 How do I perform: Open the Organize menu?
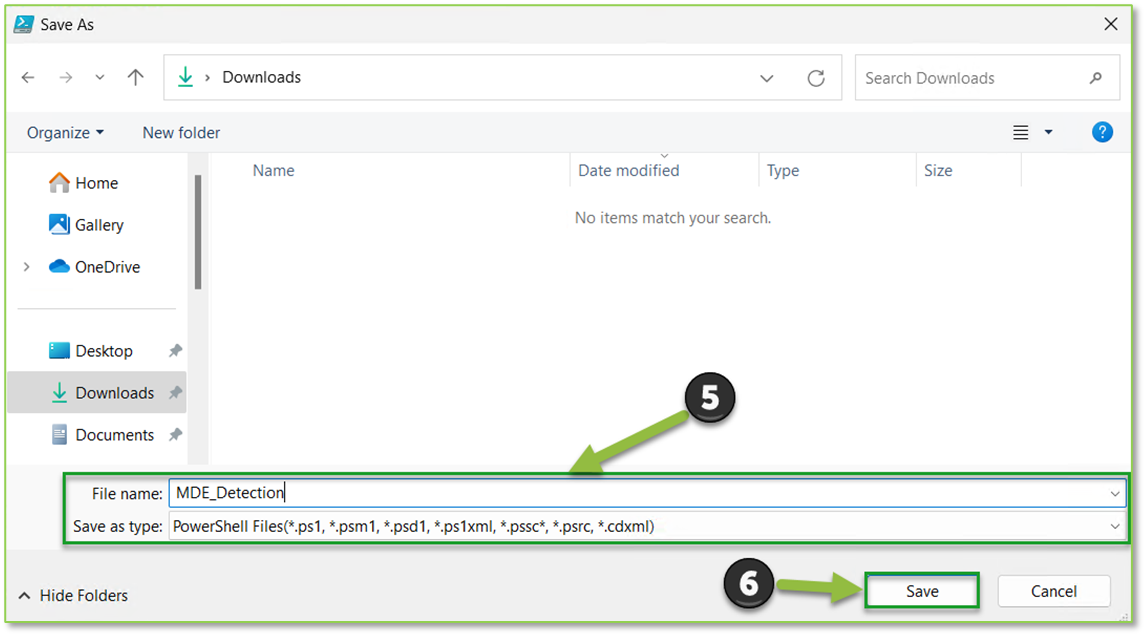point(65,132)
